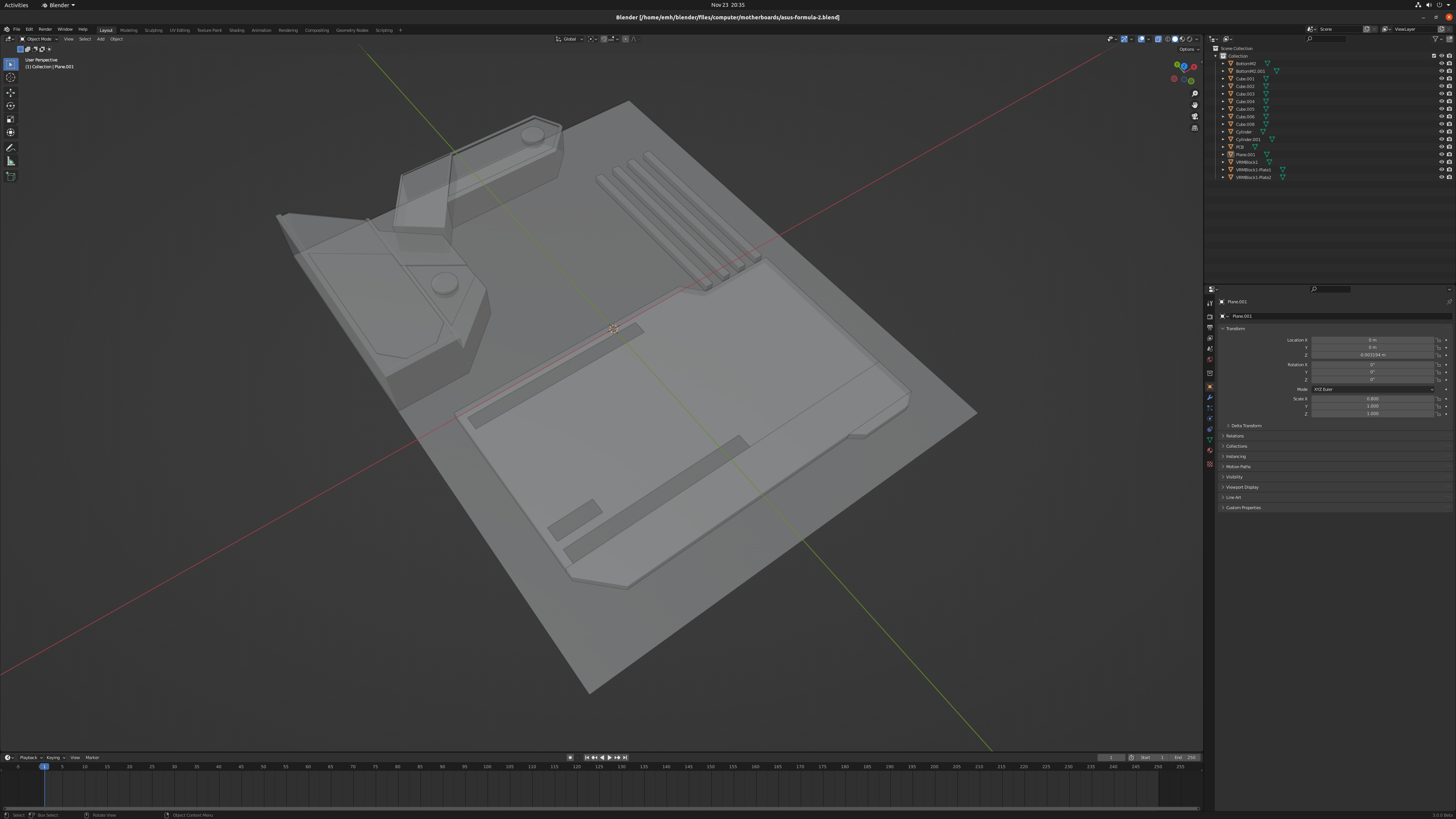Lock the Location X channel
1456x819 pixels.
pyautogui.click(x=1439, y=340)
